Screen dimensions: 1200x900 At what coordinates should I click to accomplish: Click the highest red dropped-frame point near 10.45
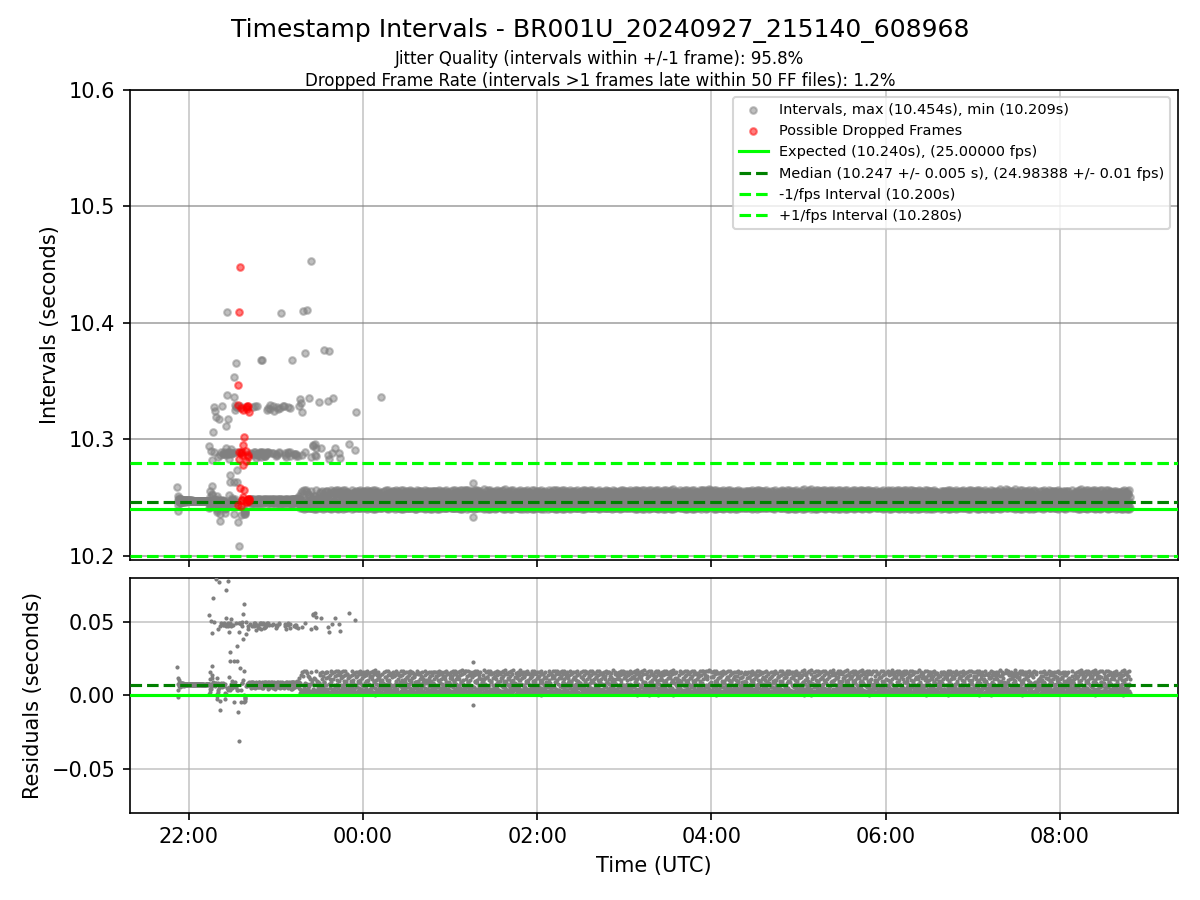[240, 267]
